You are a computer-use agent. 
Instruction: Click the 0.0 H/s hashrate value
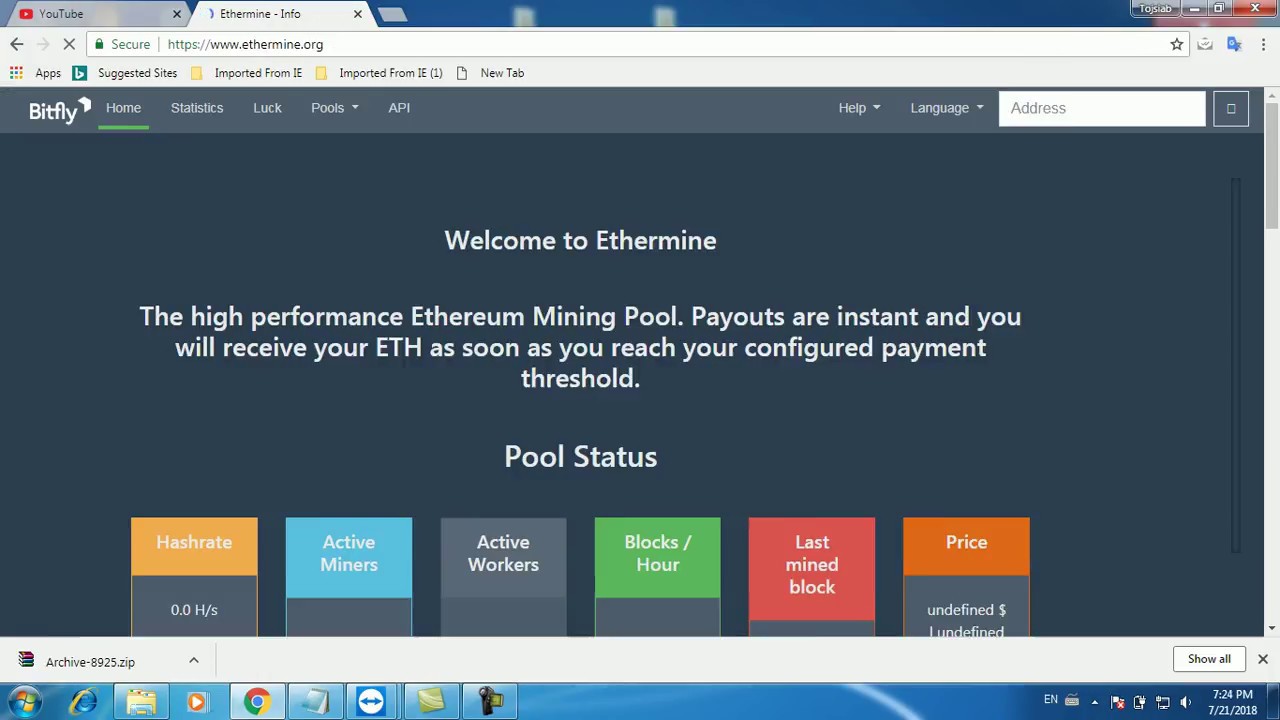pyautogui.click(x=194, y=610)
